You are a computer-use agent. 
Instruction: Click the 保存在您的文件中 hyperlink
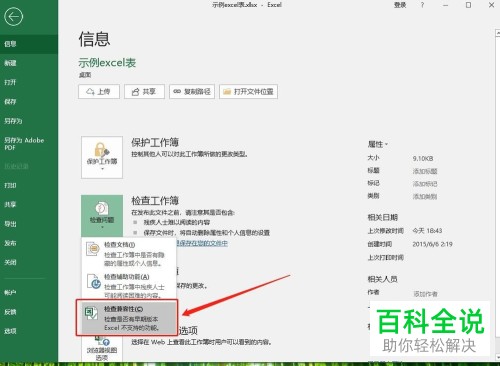(202, 243)
